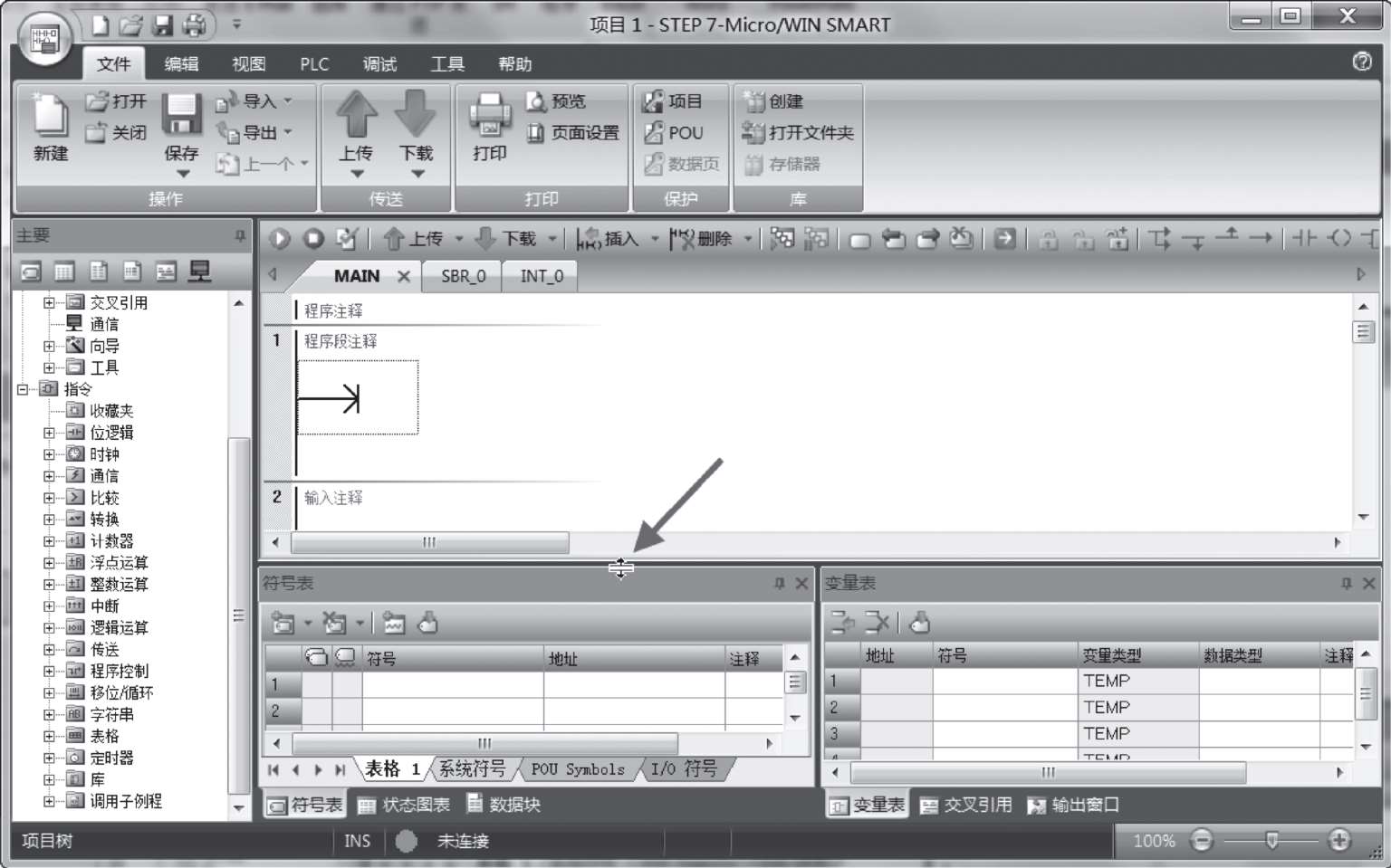Click POU protection icon

point(653,133)
